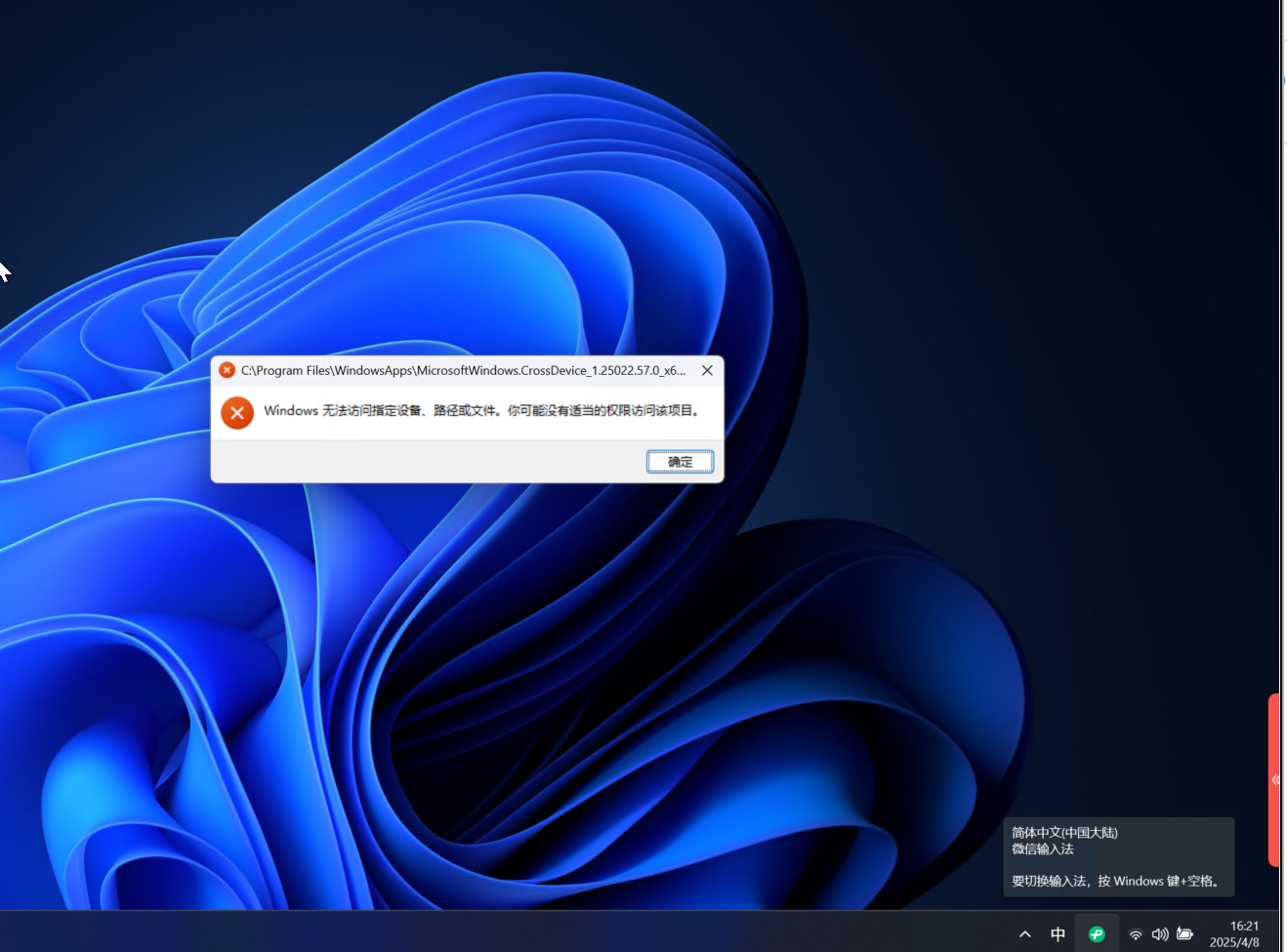Image resolution: width=1287 pixels, height=952 pixels.
Task: Click the 微信输入法 line in tooltip
Action: [1043, 849]
